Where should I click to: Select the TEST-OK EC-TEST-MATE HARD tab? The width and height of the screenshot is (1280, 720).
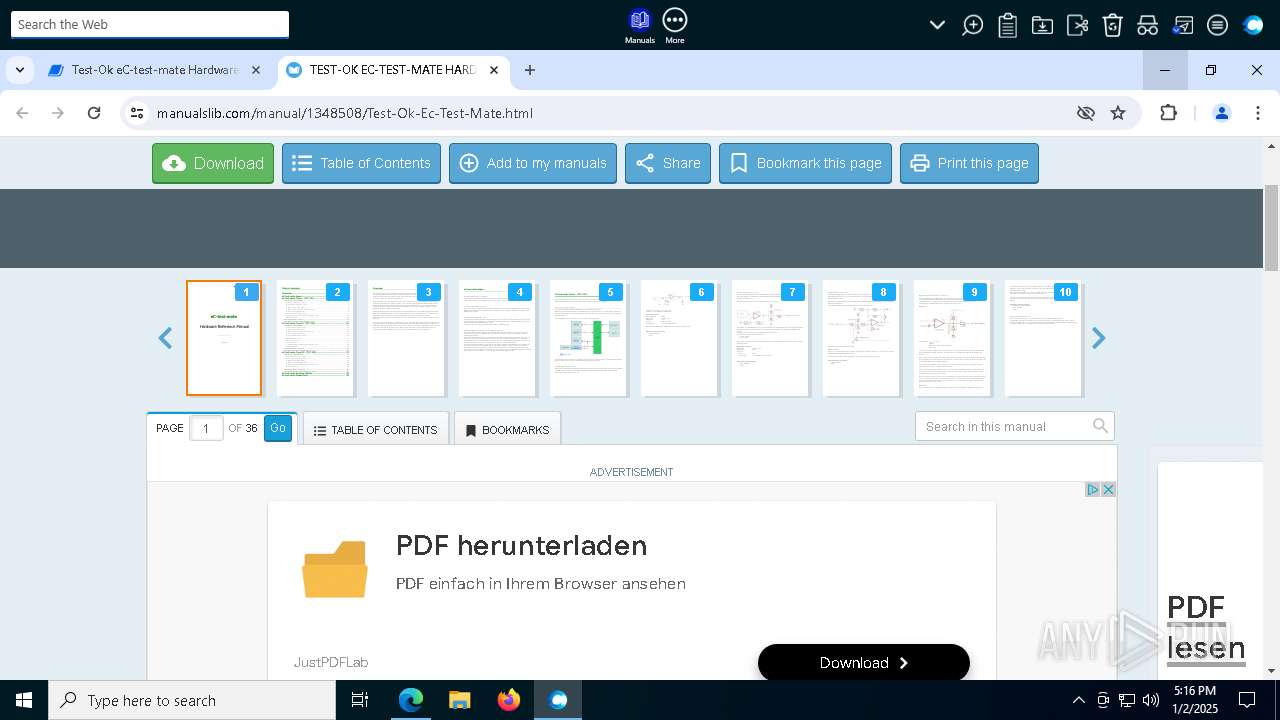tap(392, 70)
